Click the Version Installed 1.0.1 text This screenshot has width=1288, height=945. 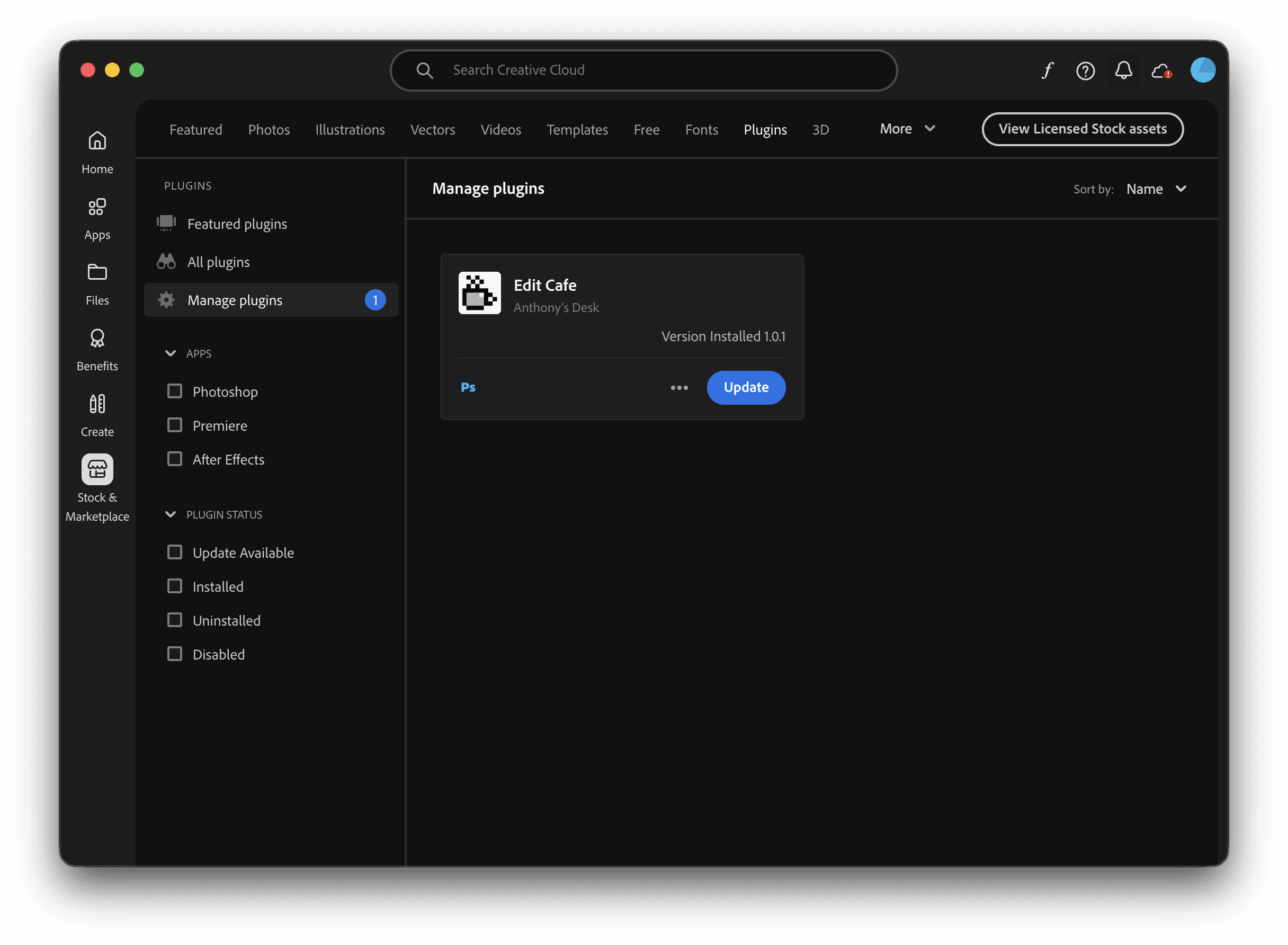pos(723,336)
